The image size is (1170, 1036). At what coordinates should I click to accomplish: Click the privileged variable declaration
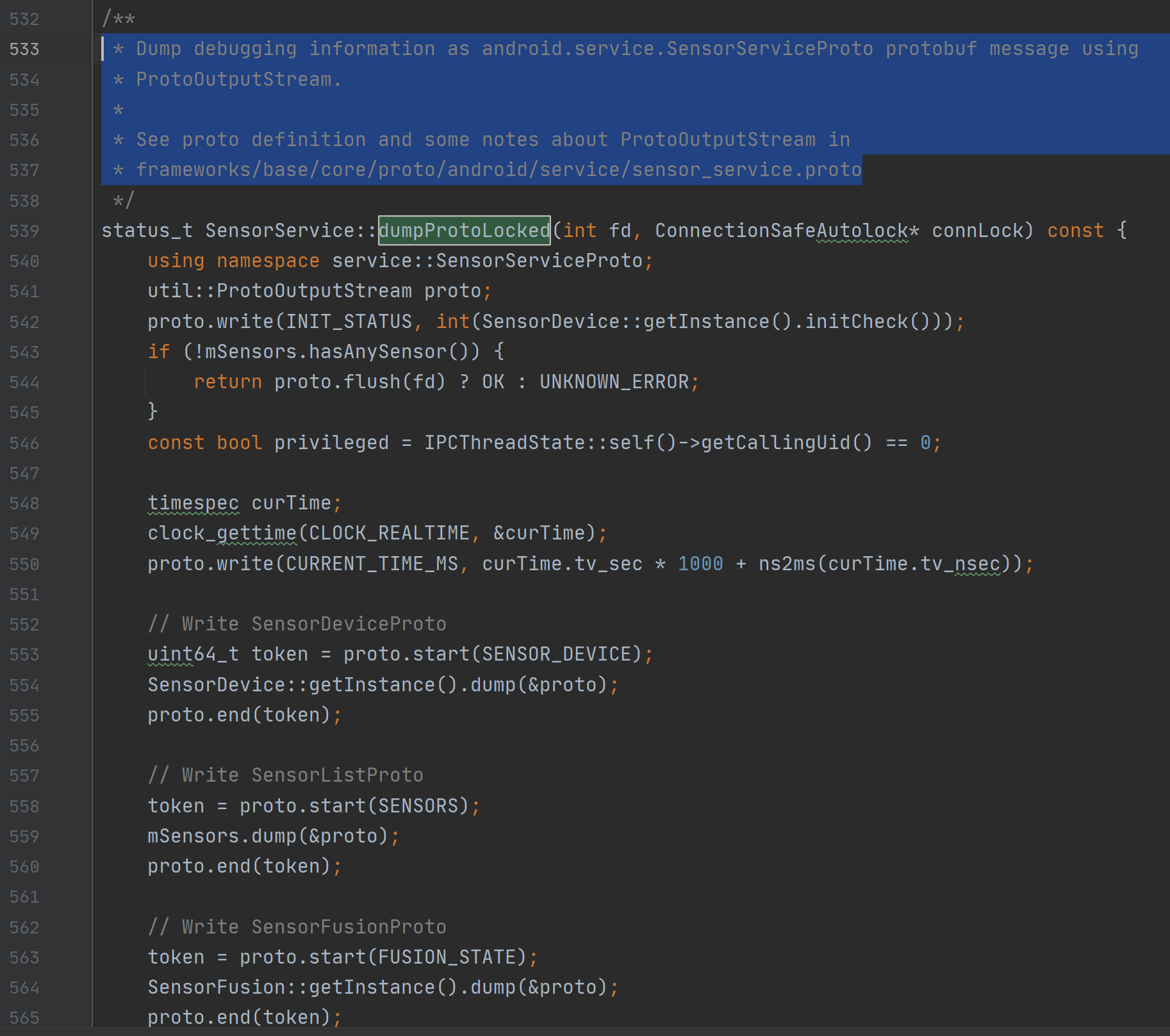pyautogui.click(x=331, y=443)
